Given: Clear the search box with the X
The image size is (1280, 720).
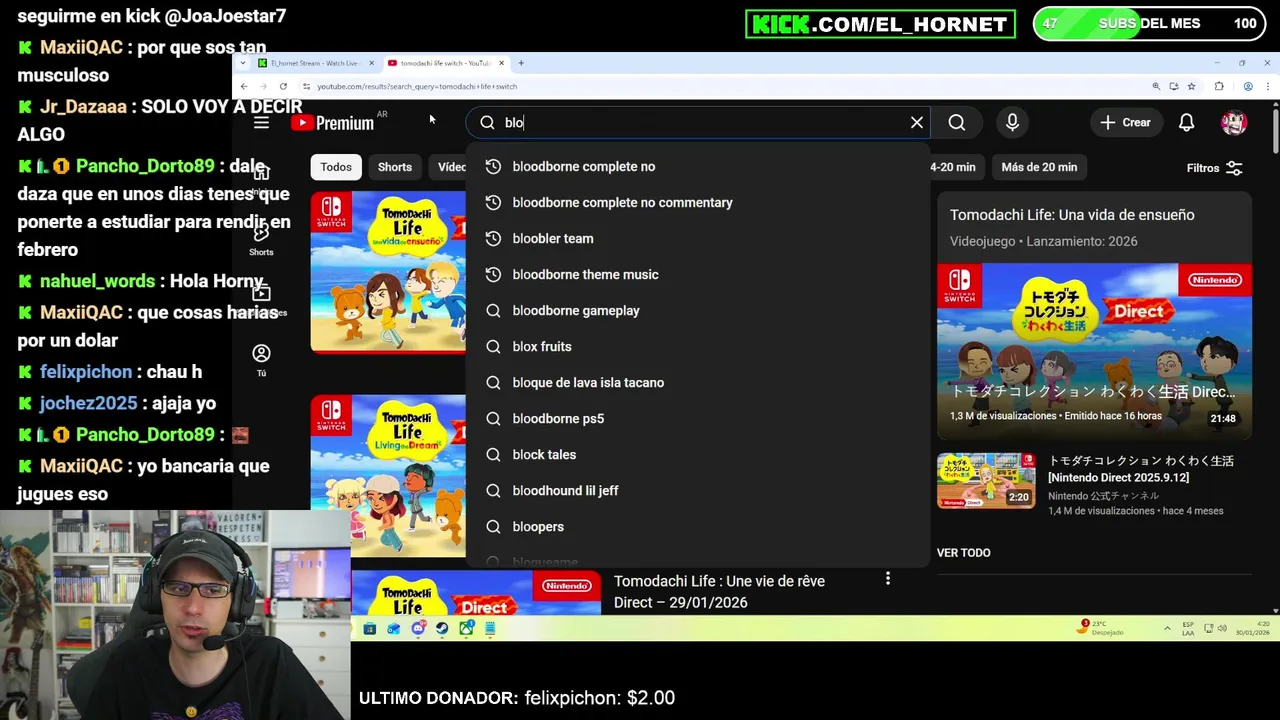Looking at the screenshot, I should [x=917, y=122].
